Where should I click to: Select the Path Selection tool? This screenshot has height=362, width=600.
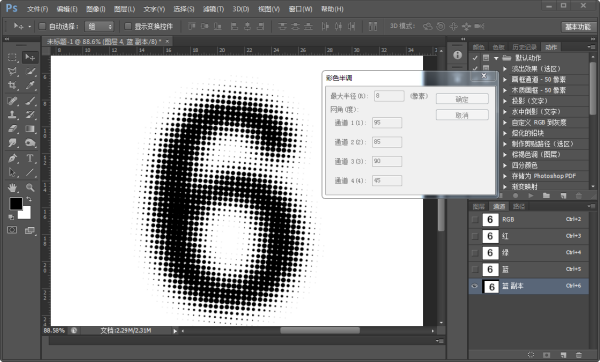[12, 173]
